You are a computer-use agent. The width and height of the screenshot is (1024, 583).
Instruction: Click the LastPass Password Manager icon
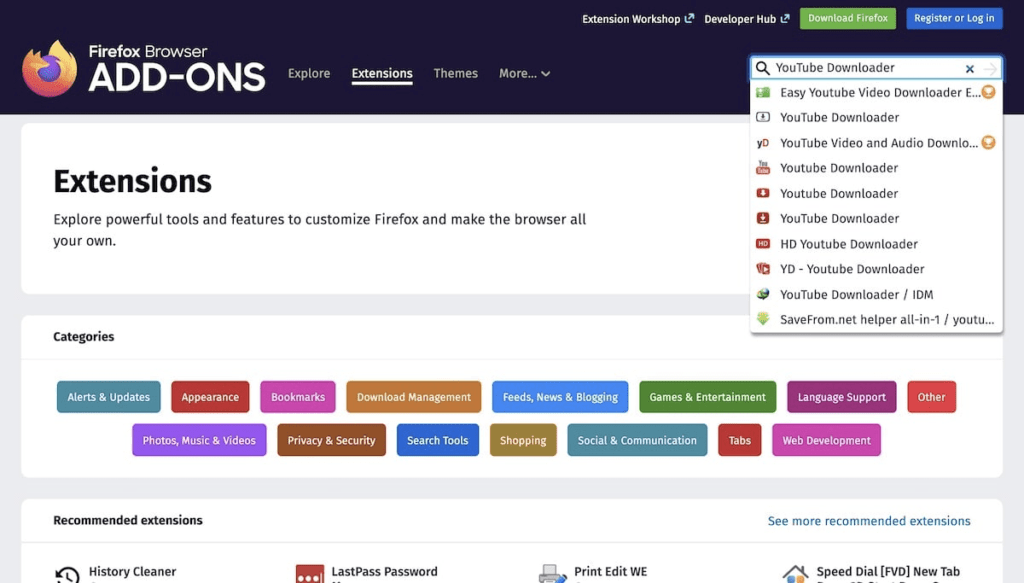point(310,574)
